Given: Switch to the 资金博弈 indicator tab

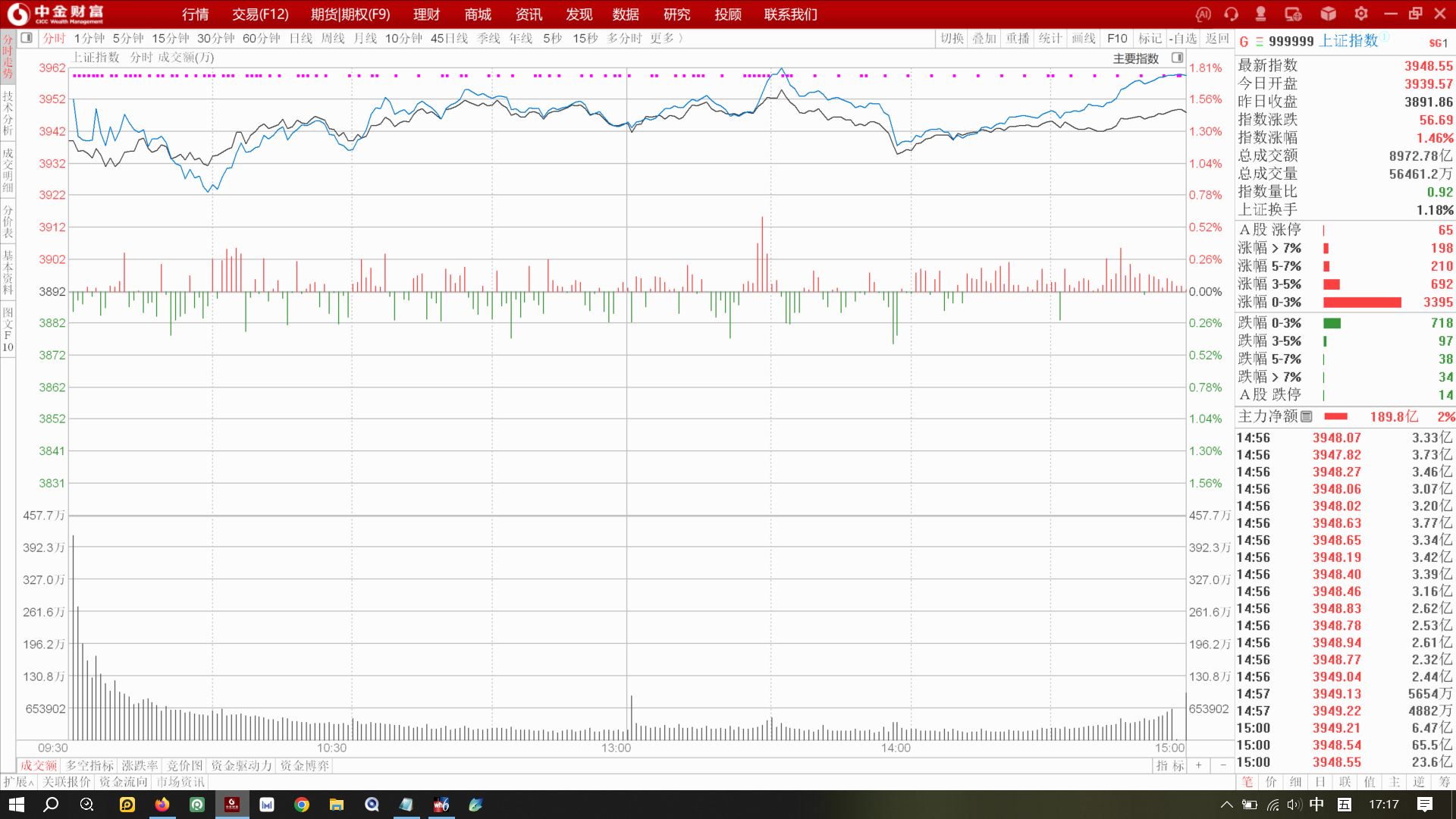Looking at the screenshot, I should click(x=304, y=766).
